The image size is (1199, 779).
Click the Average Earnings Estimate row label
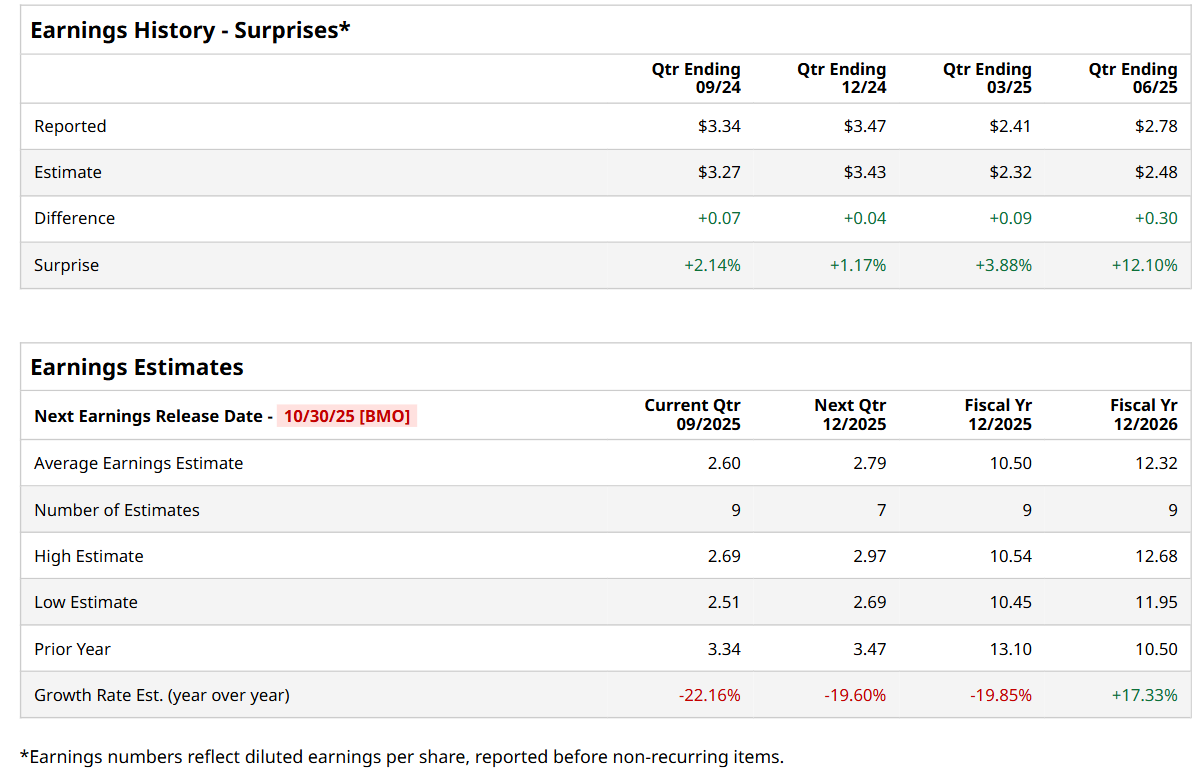(x=138, y=463)
